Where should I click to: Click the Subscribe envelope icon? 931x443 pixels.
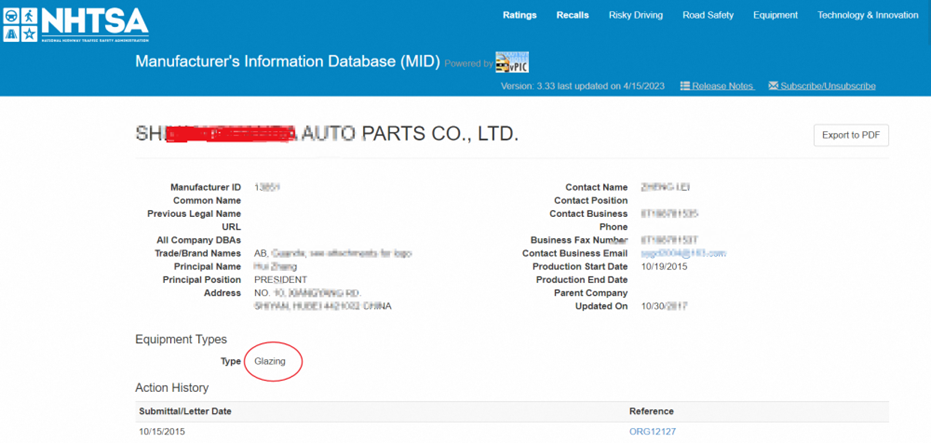pyautogui.click(x=773, y=86)
